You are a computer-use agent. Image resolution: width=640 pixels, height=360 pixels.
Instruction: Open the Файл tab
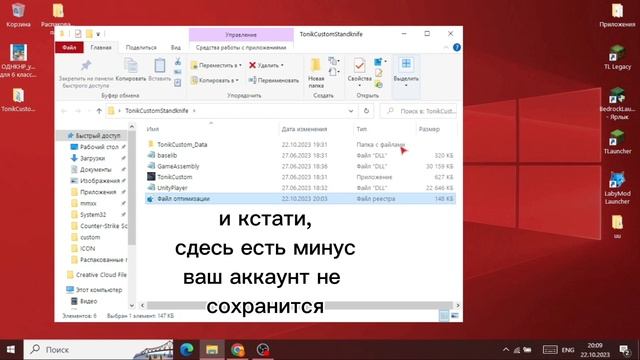69,47
